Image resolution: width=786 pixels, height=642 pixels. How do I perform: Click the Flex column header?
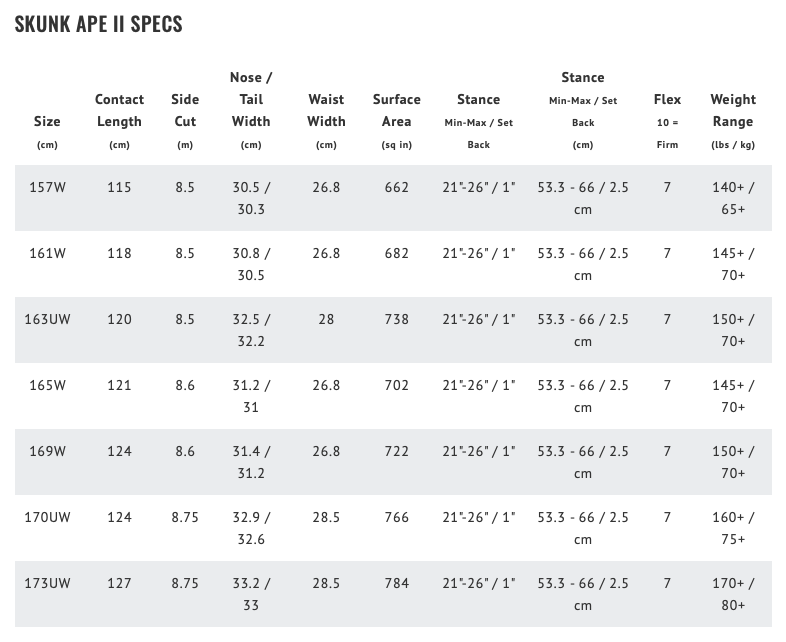coord(667,99)
